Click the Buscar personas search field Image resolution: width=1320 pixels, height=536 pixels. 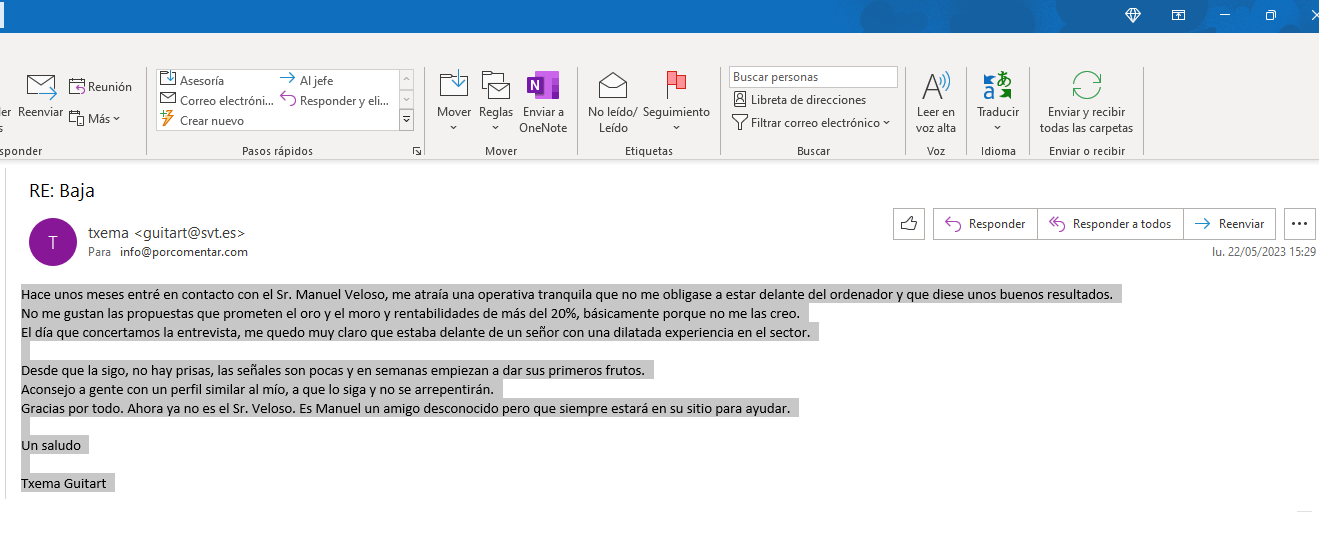pos(813,77)
